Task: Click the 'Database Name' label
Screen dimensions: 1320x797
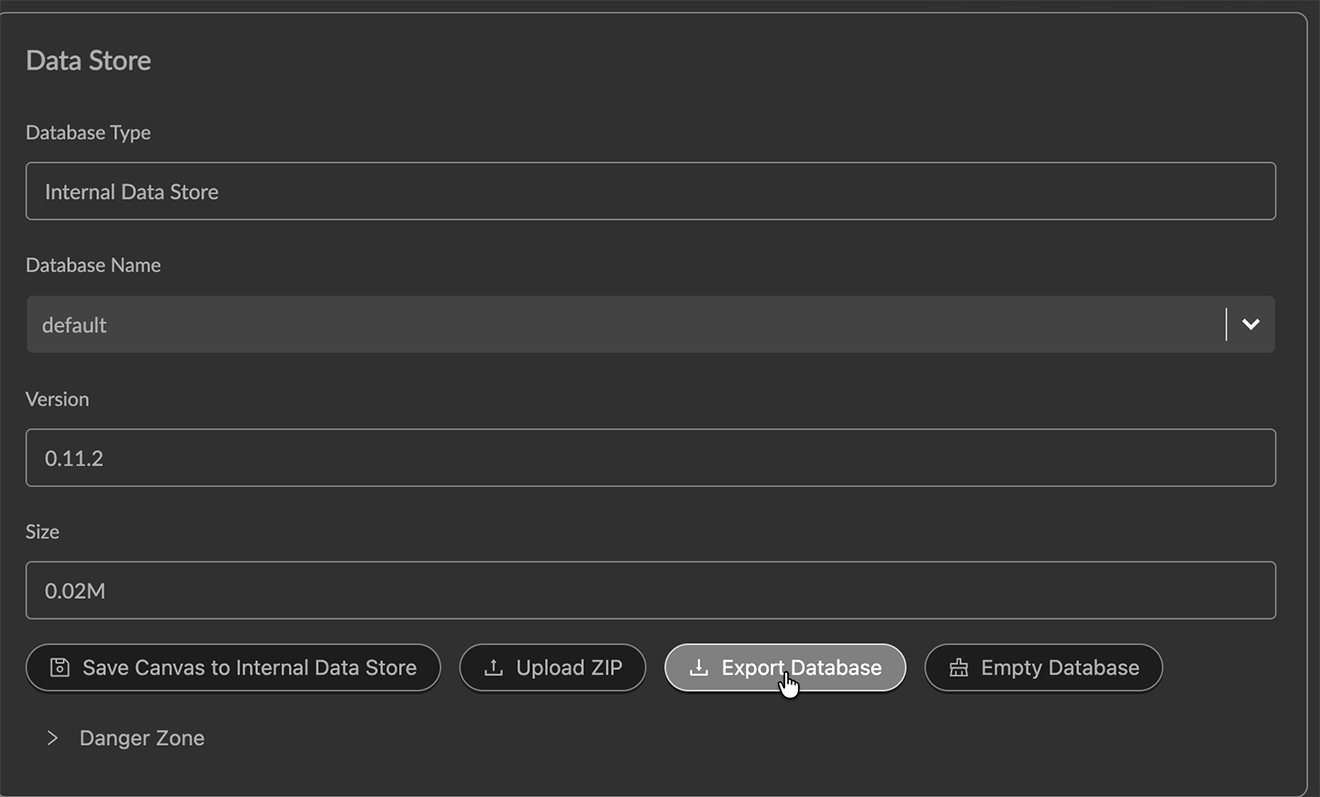Action: (93, 265)
